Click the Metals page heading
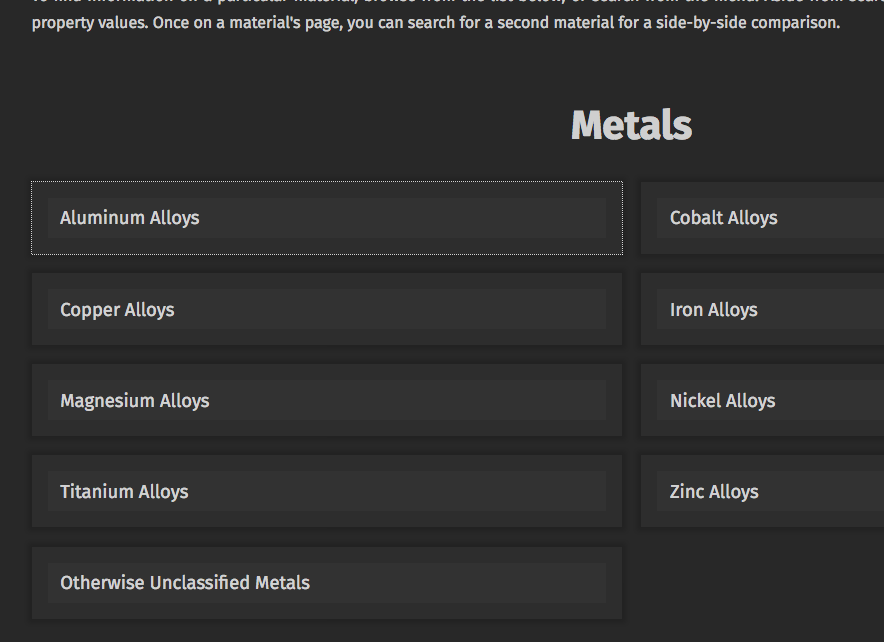884x642 pixels. tap(631, 124)
